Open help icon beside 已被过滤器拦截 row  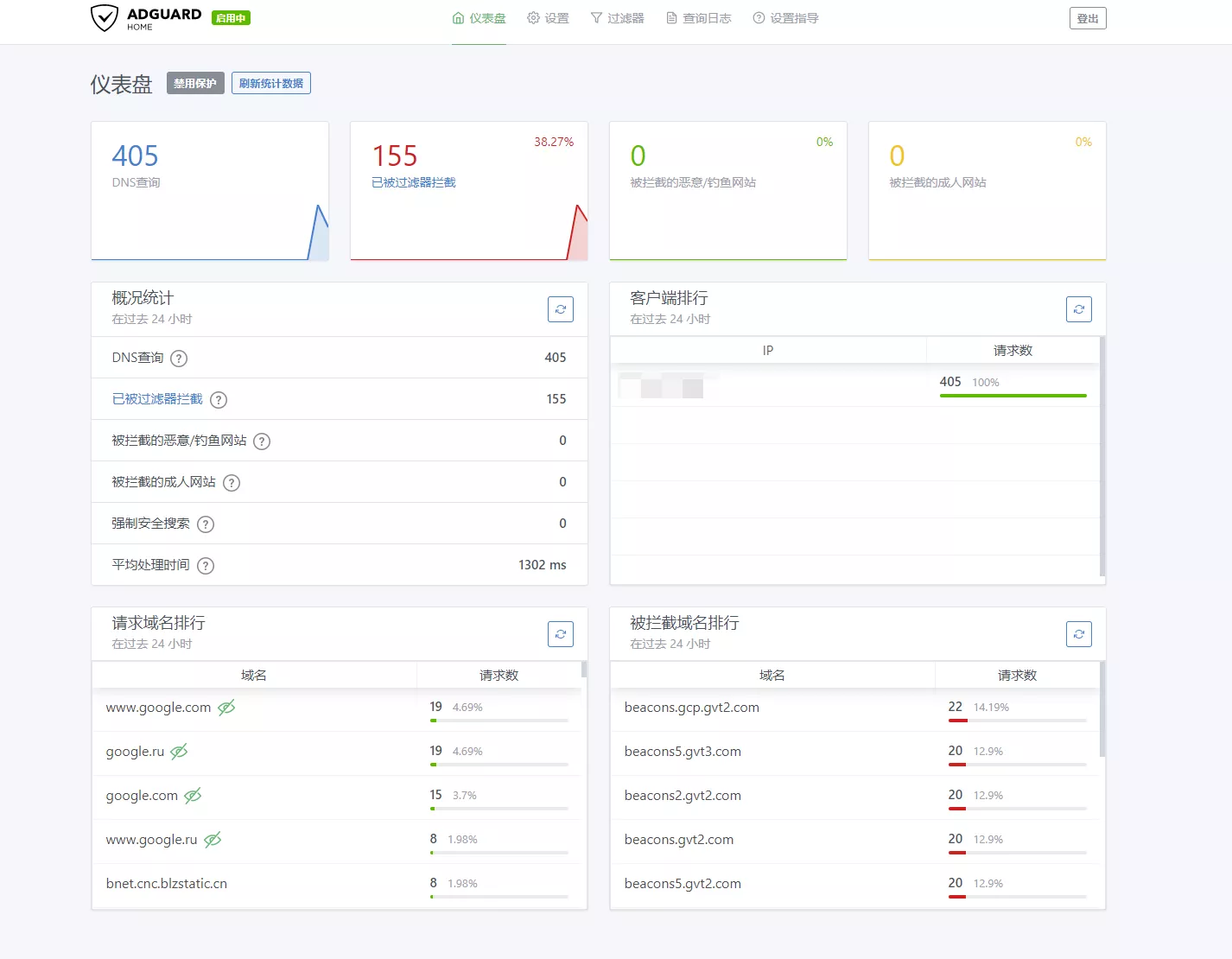(219, 400)
